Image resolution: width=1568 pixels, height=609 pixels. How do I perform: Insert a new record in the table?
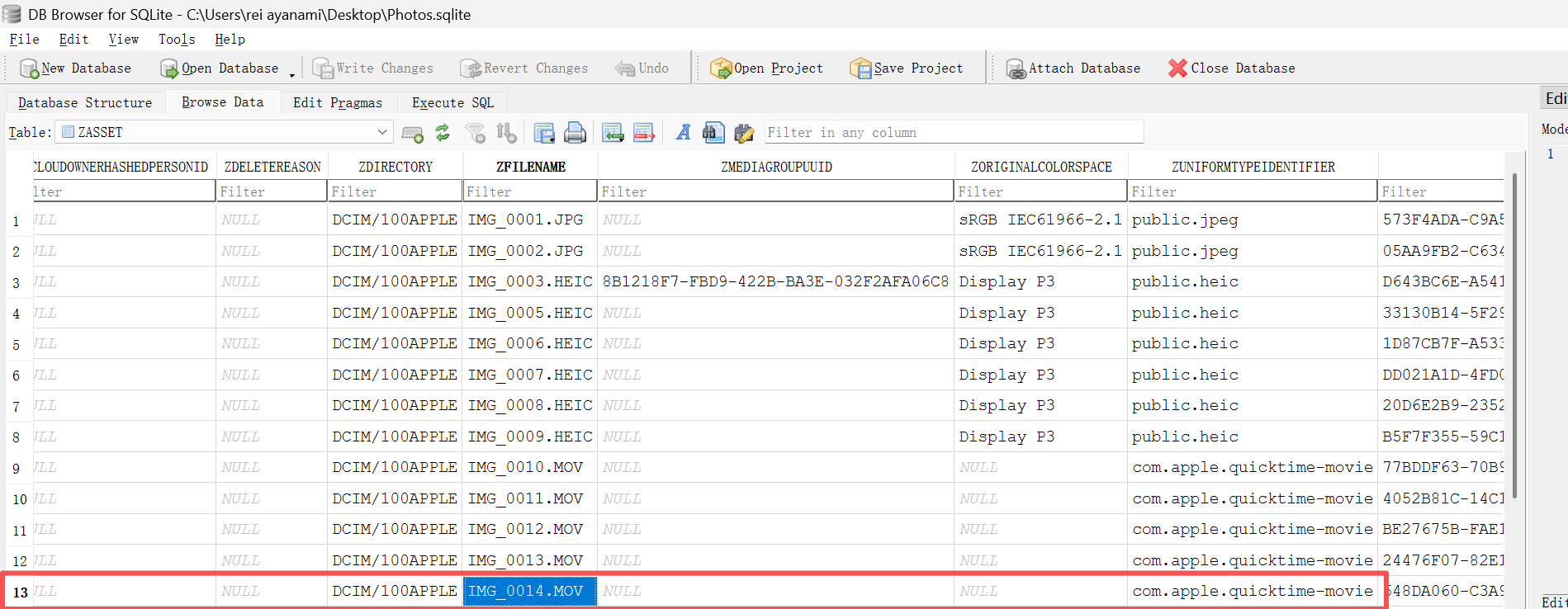[x=613, y=133]
